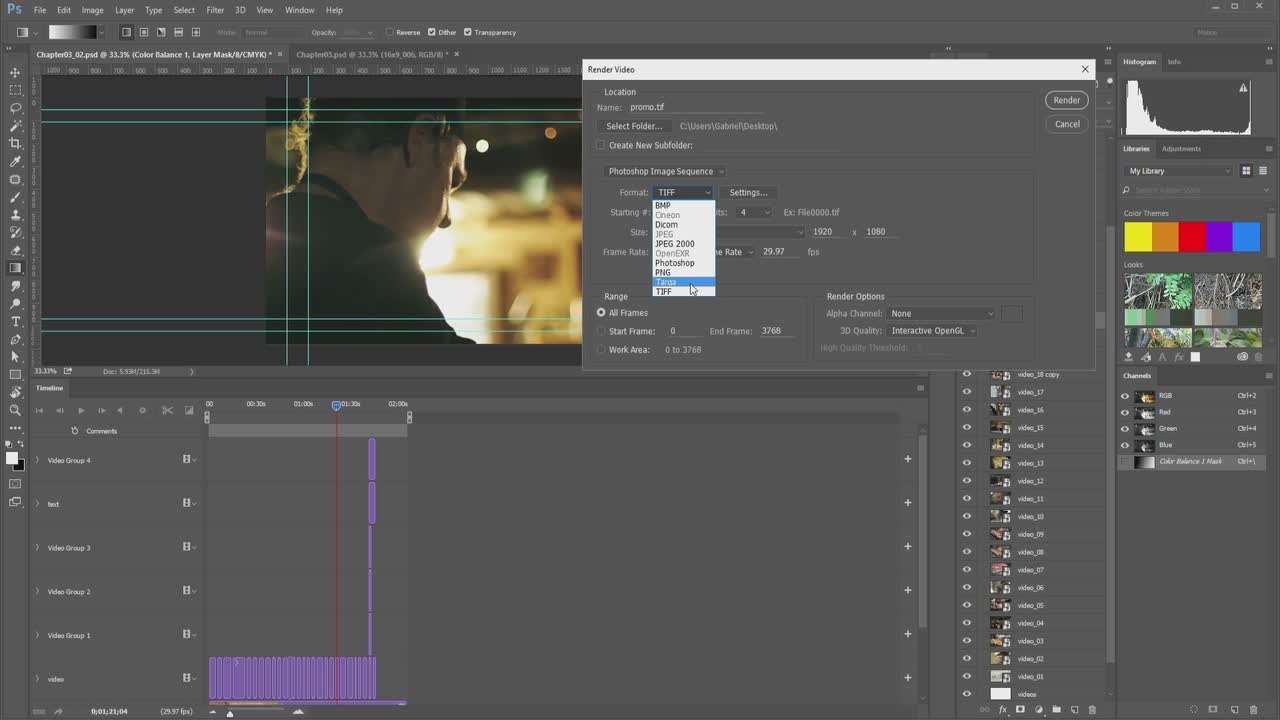Open the Layer menu

pos(124,10)
